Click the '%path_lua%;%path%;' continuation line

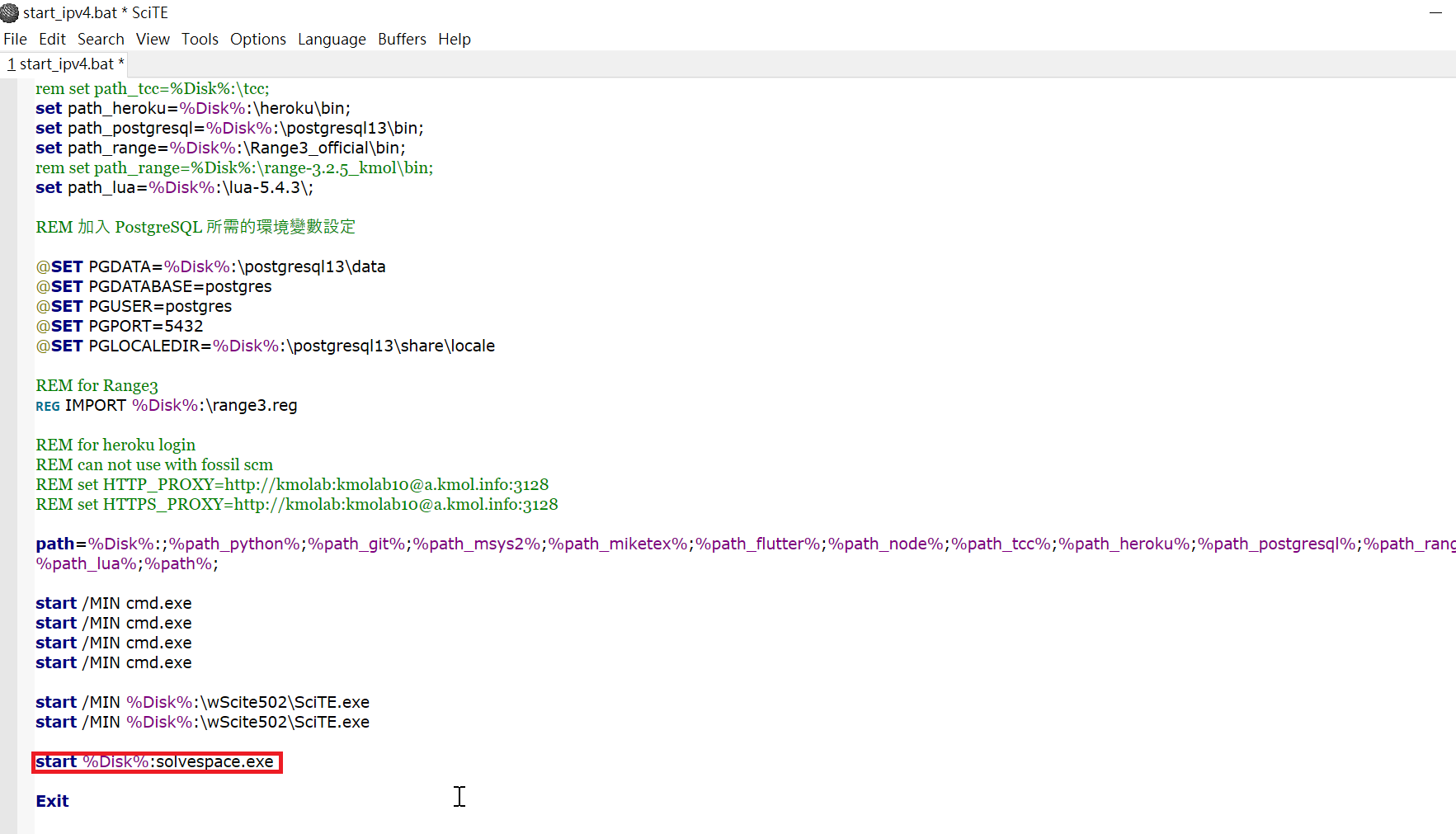127,563
